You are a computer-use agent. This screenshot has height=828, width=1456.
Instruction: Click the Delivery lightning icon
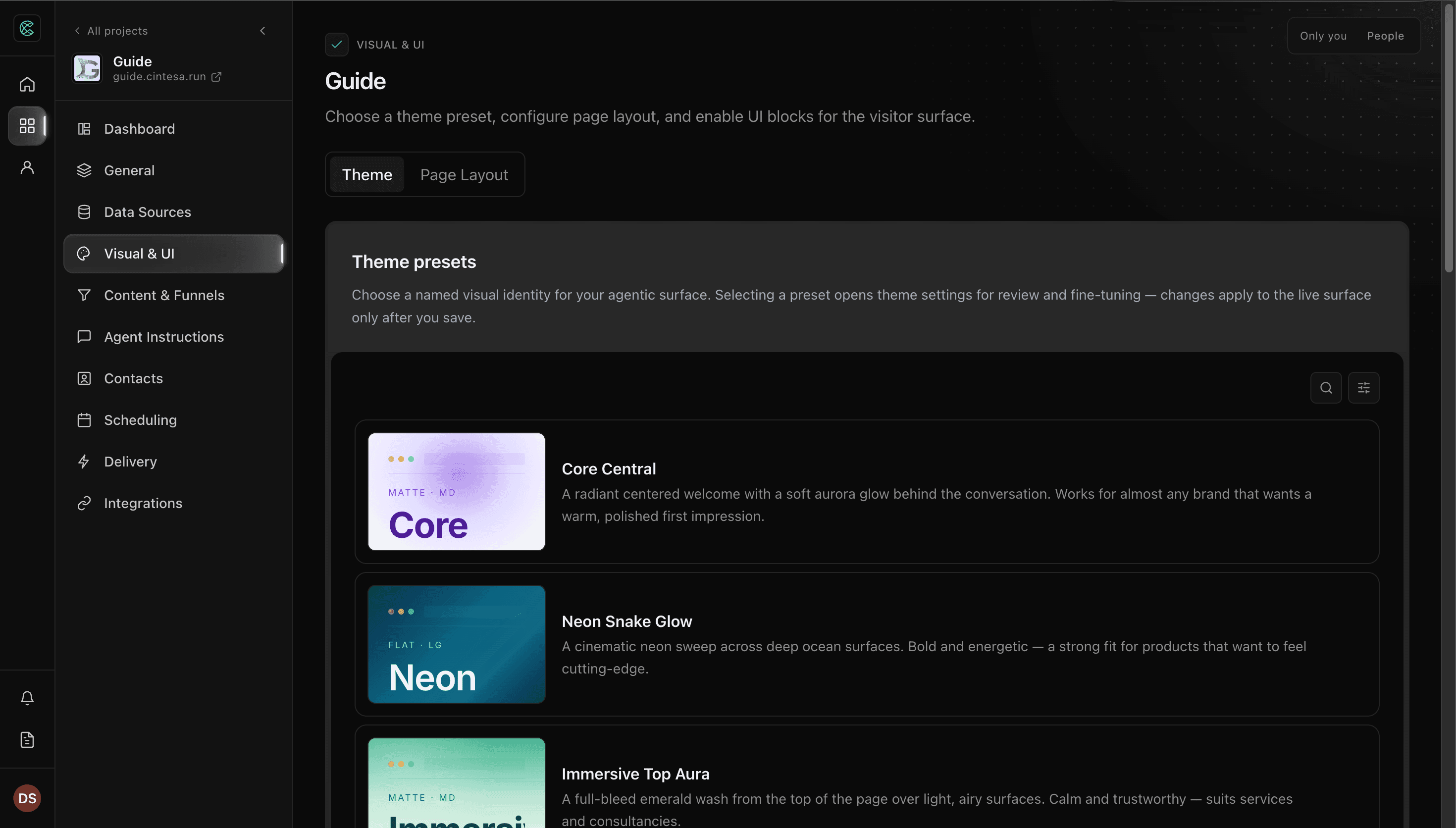pyautogui.click(x=84, y=461)
